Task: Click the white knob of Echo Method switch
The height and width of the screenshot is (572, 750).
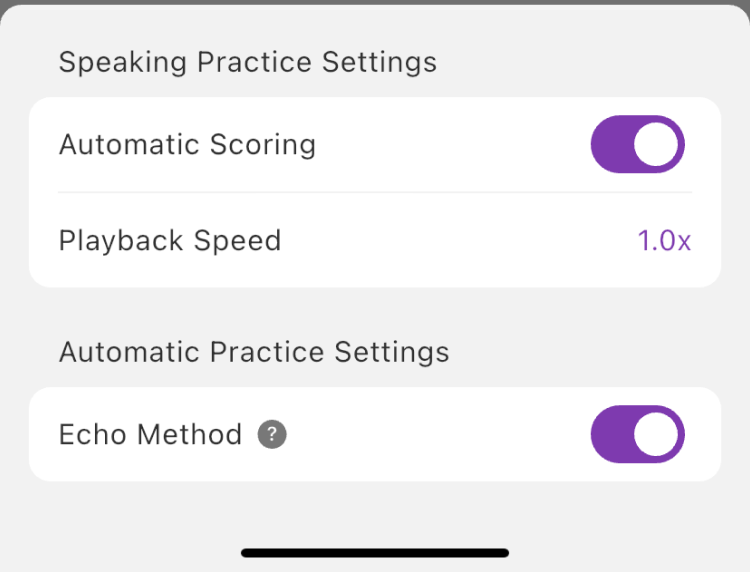Action: click(657, 435)
